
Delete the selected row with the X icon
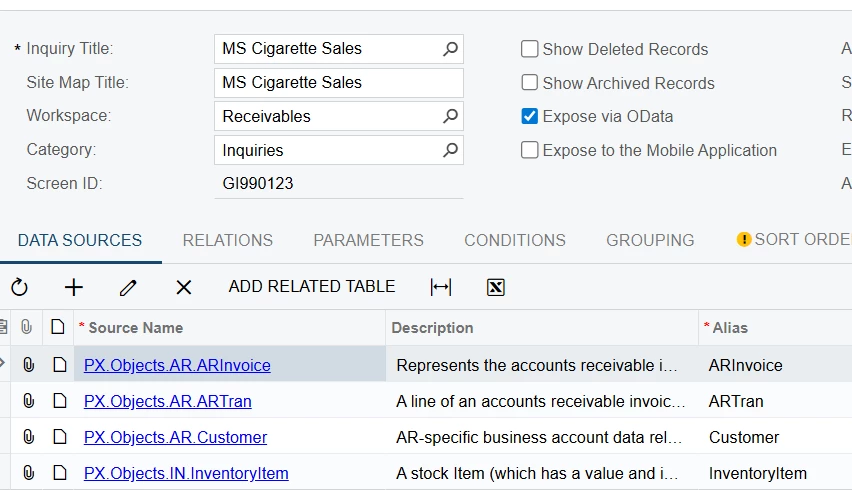point(184,287)
